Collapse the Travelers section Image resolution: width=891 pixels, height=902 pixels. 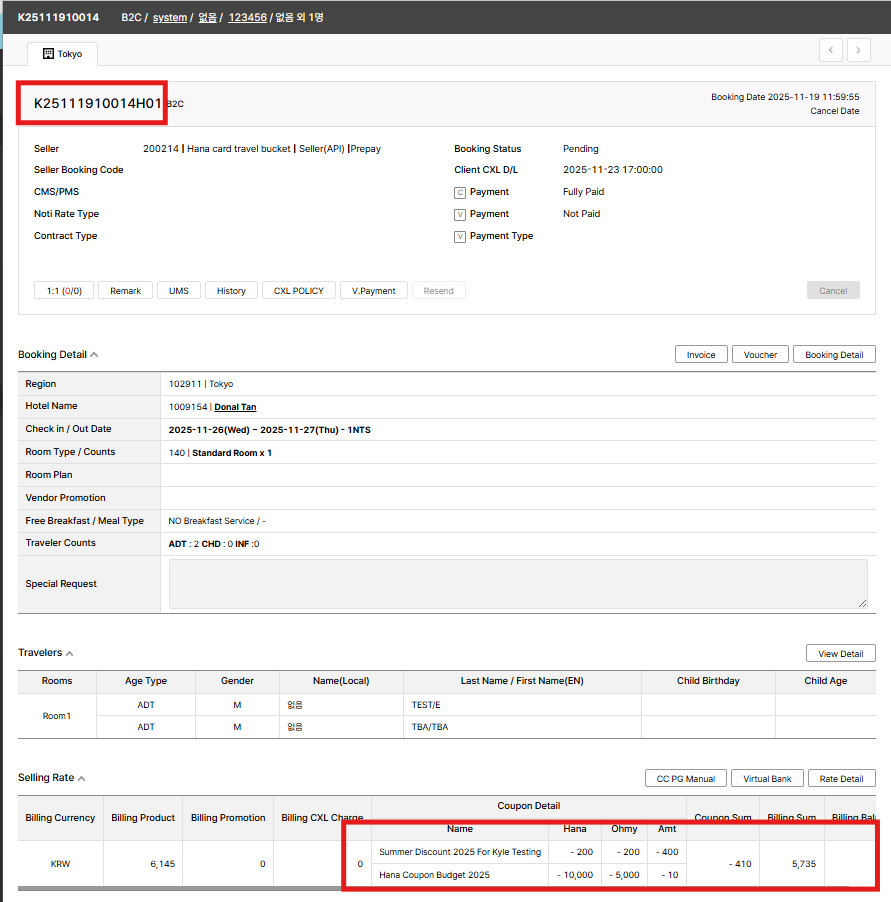click(70, 653)
